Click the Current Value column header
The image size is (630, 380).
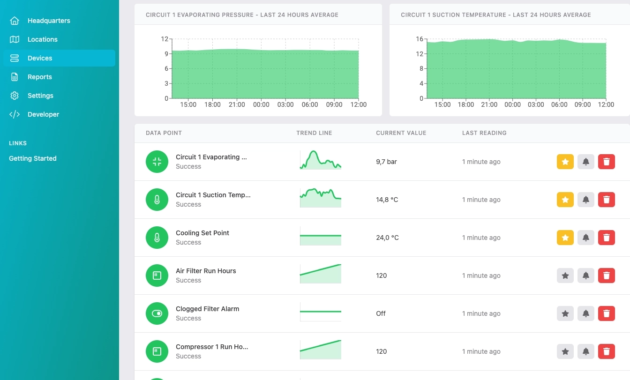point(401,133)
